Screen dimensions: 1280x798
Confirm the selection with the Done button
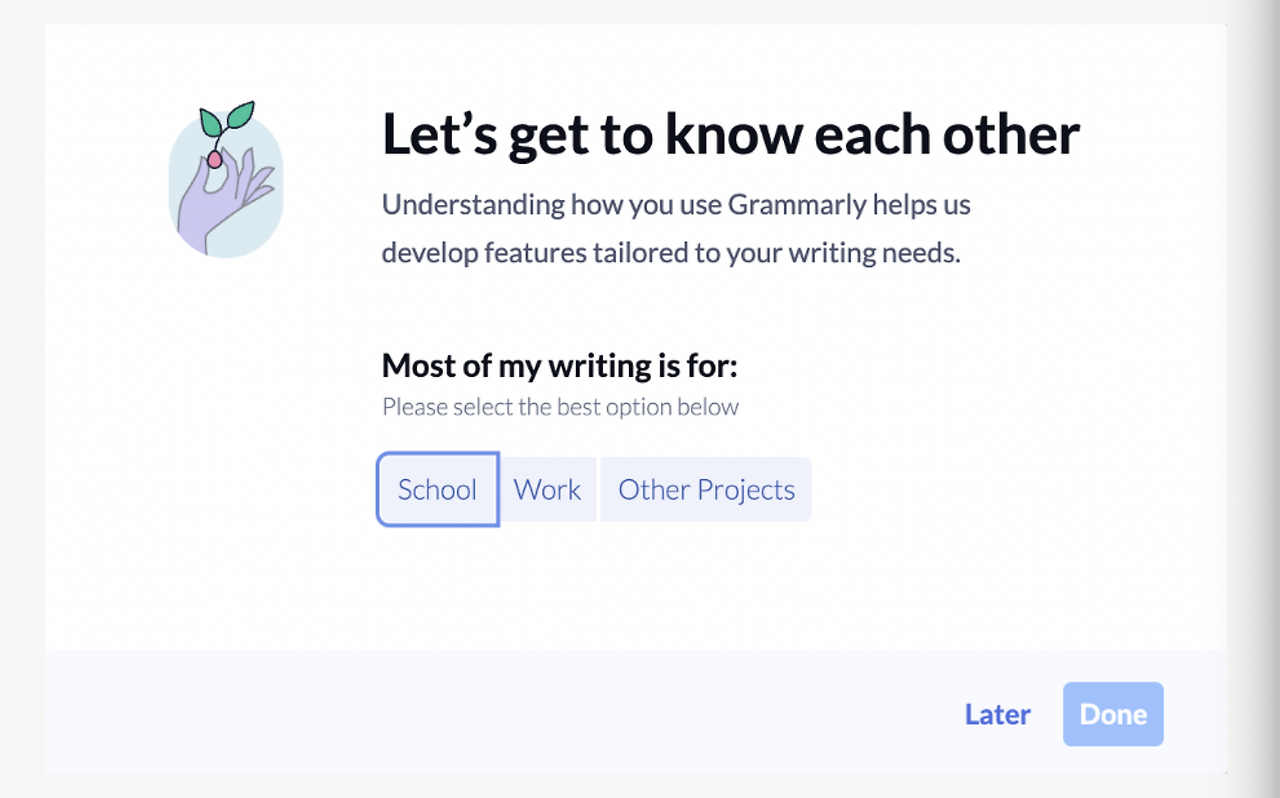click(1113, 714)
